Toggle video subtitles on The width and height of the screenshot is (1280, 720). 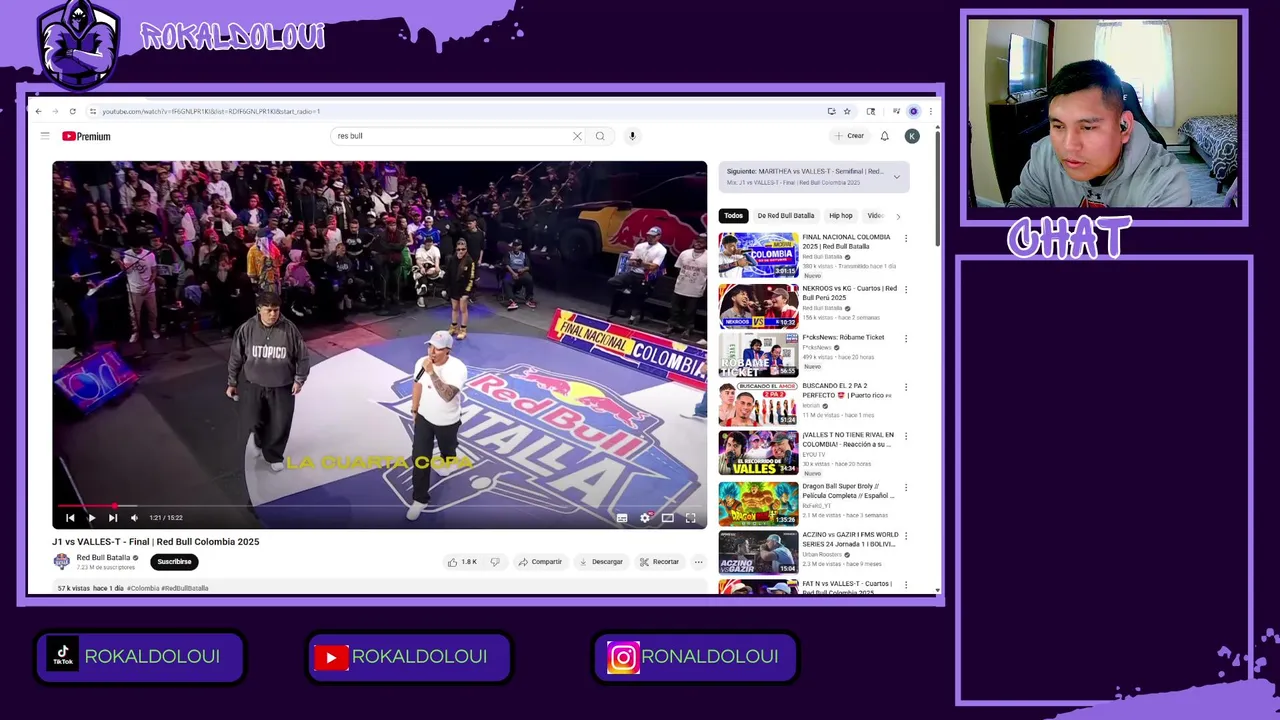click(622, 518)
